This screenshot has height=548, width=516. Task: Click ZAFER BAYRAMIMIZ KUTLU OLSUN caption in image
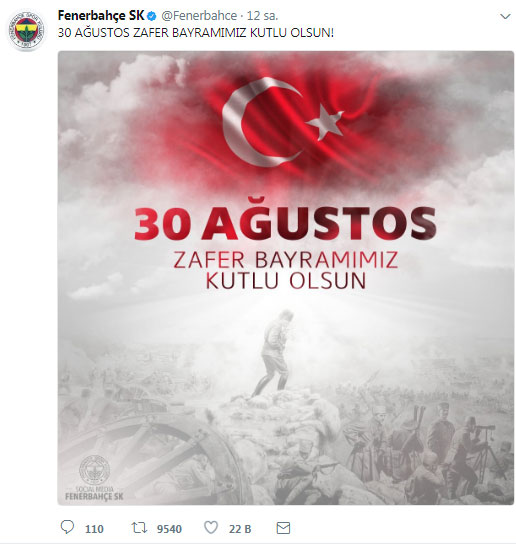click(285, 270)
